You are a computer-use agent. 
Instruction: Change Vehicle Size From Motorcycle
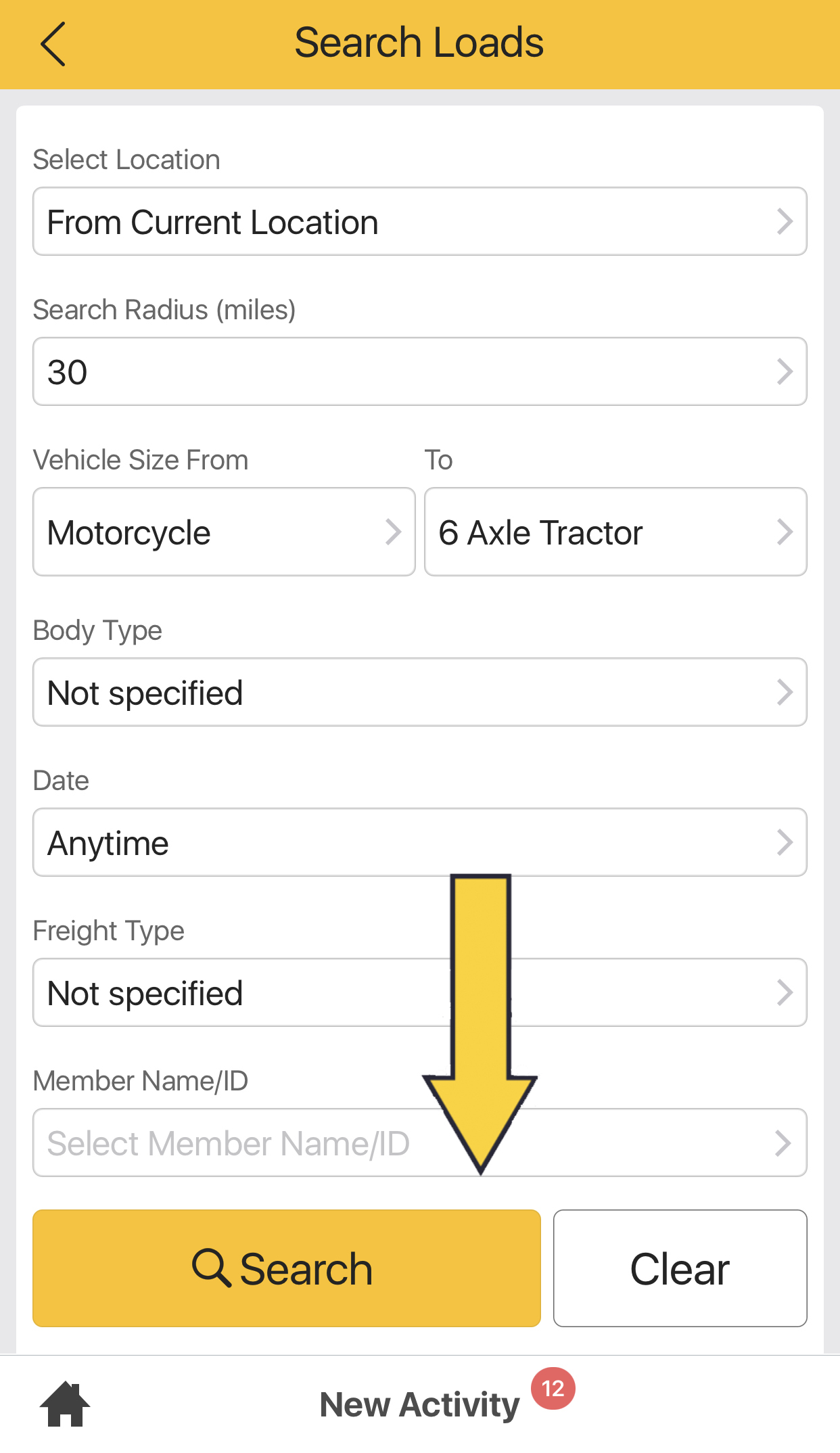[x=223, y=532]
